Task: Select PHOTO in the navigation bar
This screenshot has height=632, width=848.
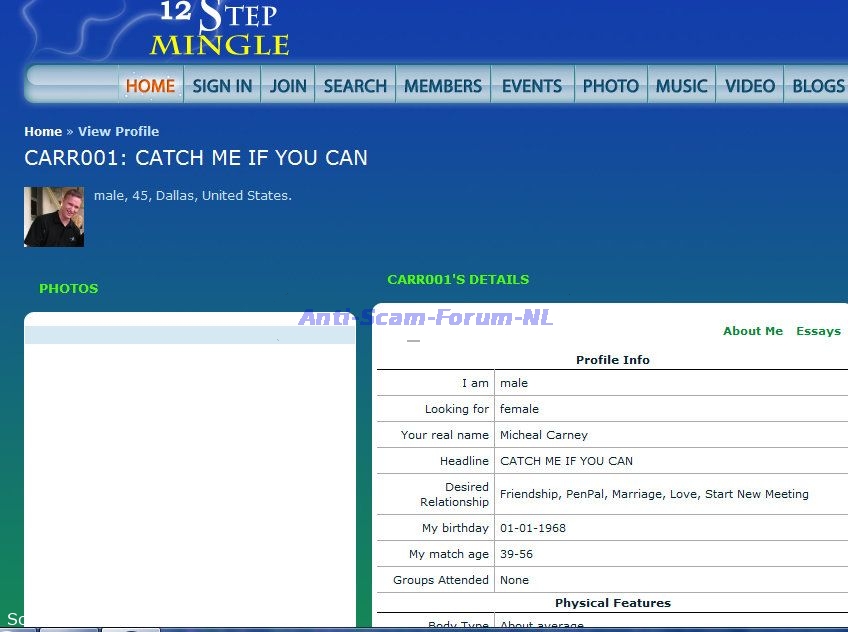Action: pos(611,86)
